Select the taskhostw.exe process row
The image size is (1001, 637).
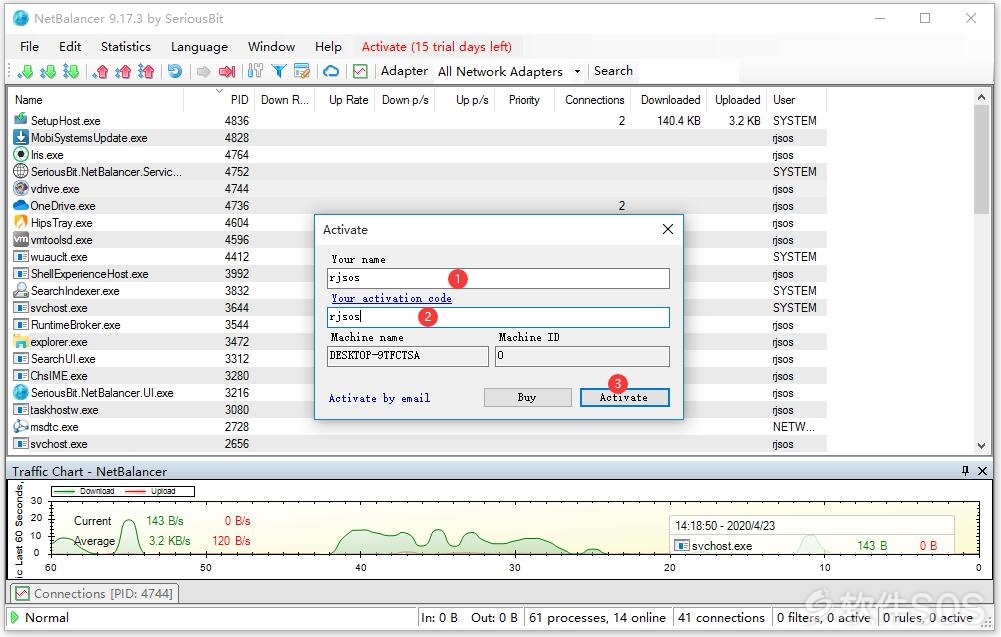click(x=419, y=410)
